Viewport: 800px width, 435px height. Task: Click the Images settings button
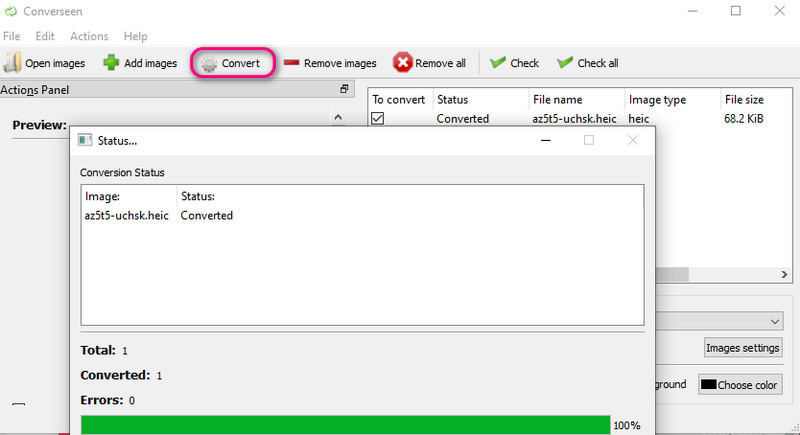pyautogui.click(x=743, y=348)
